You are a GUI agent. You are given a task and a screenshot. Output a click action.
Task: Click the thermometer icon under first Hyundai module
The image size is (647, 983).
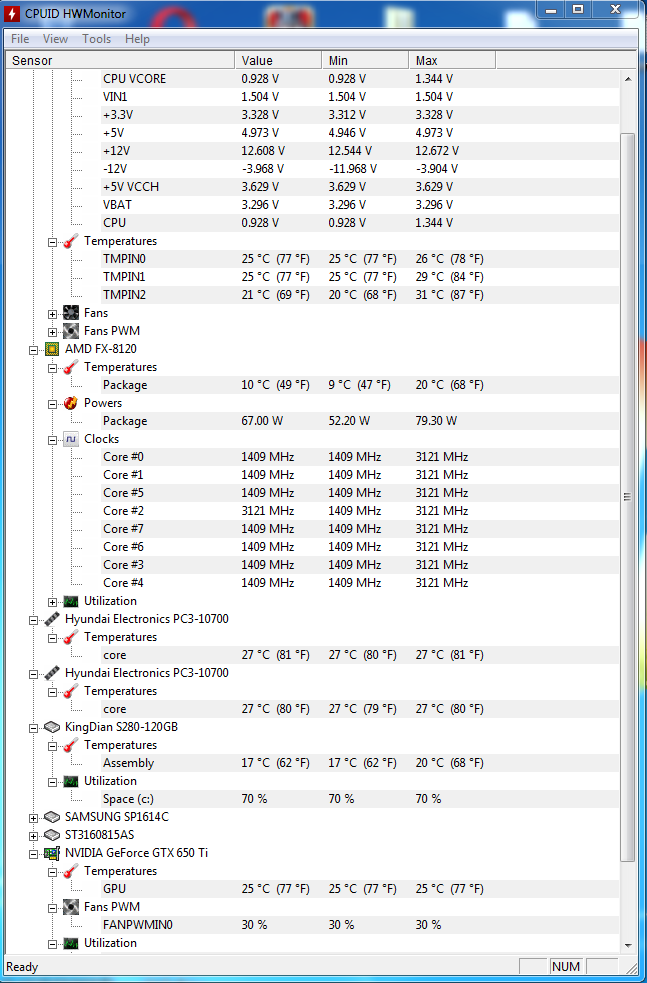(71, 637)
